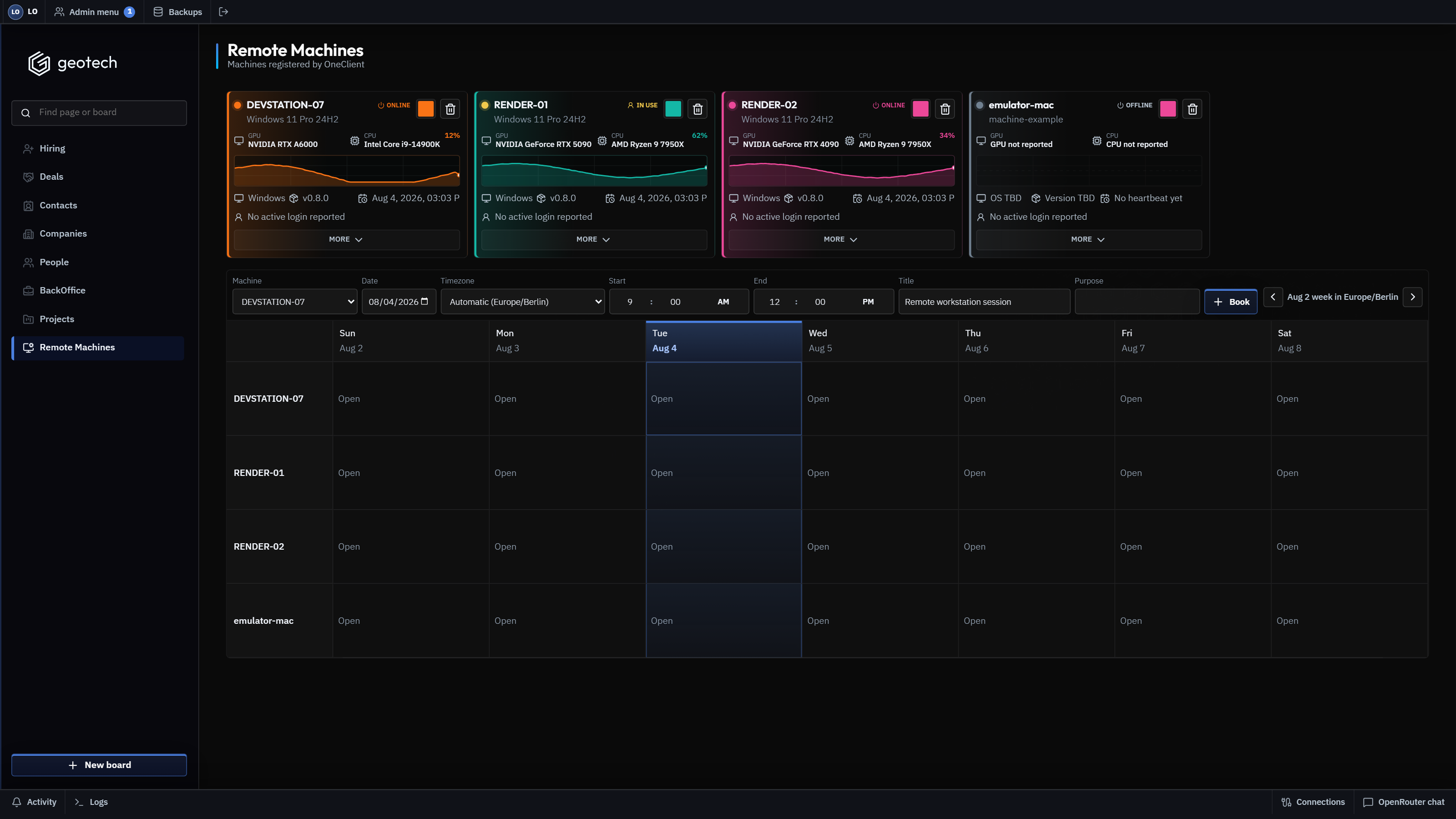Open OpenRouter chat panel
Viewport: 1456px width, 819px height.
(1404, 802)
